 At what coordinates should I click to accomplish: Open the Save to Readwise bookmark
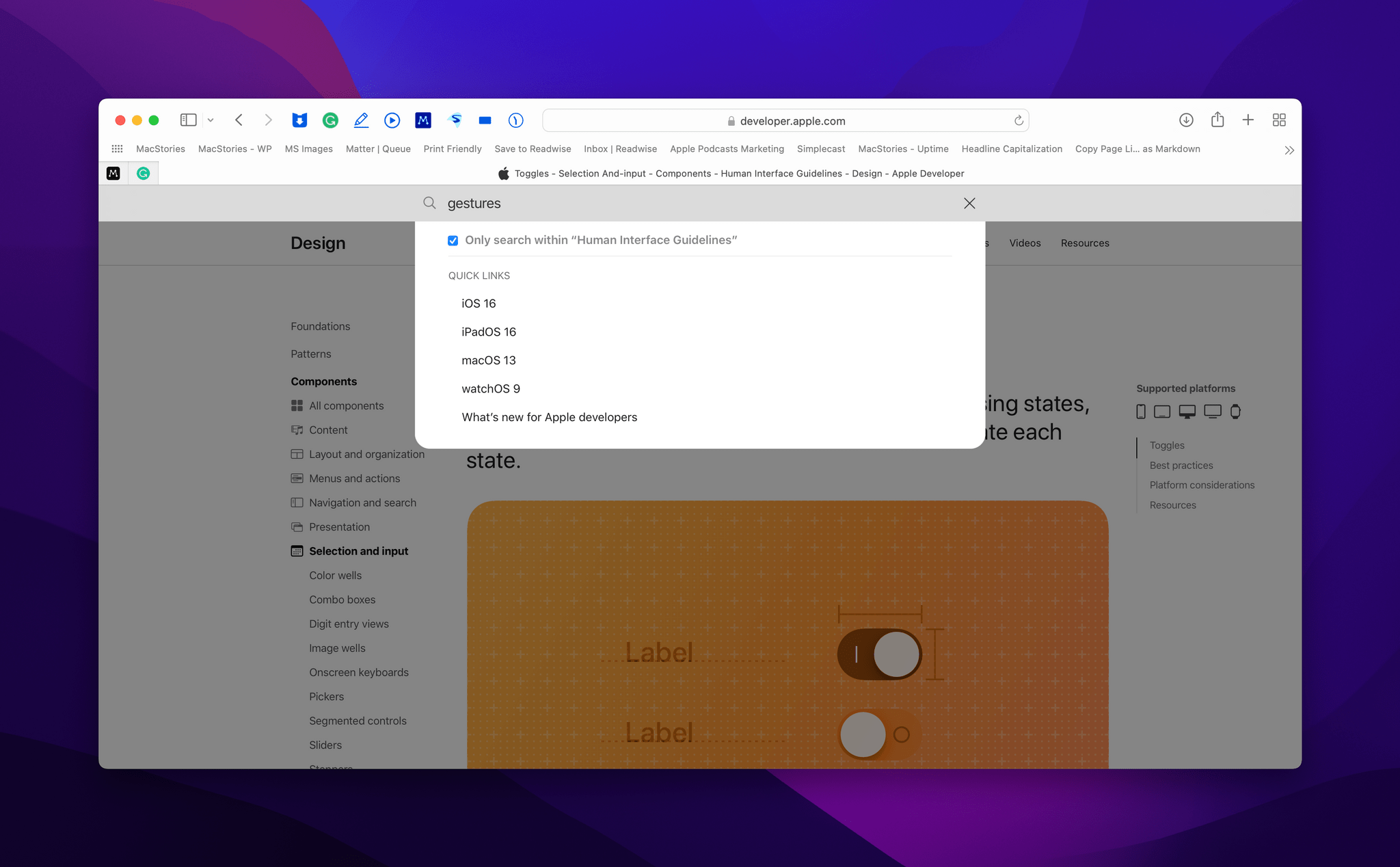point(533,149)
